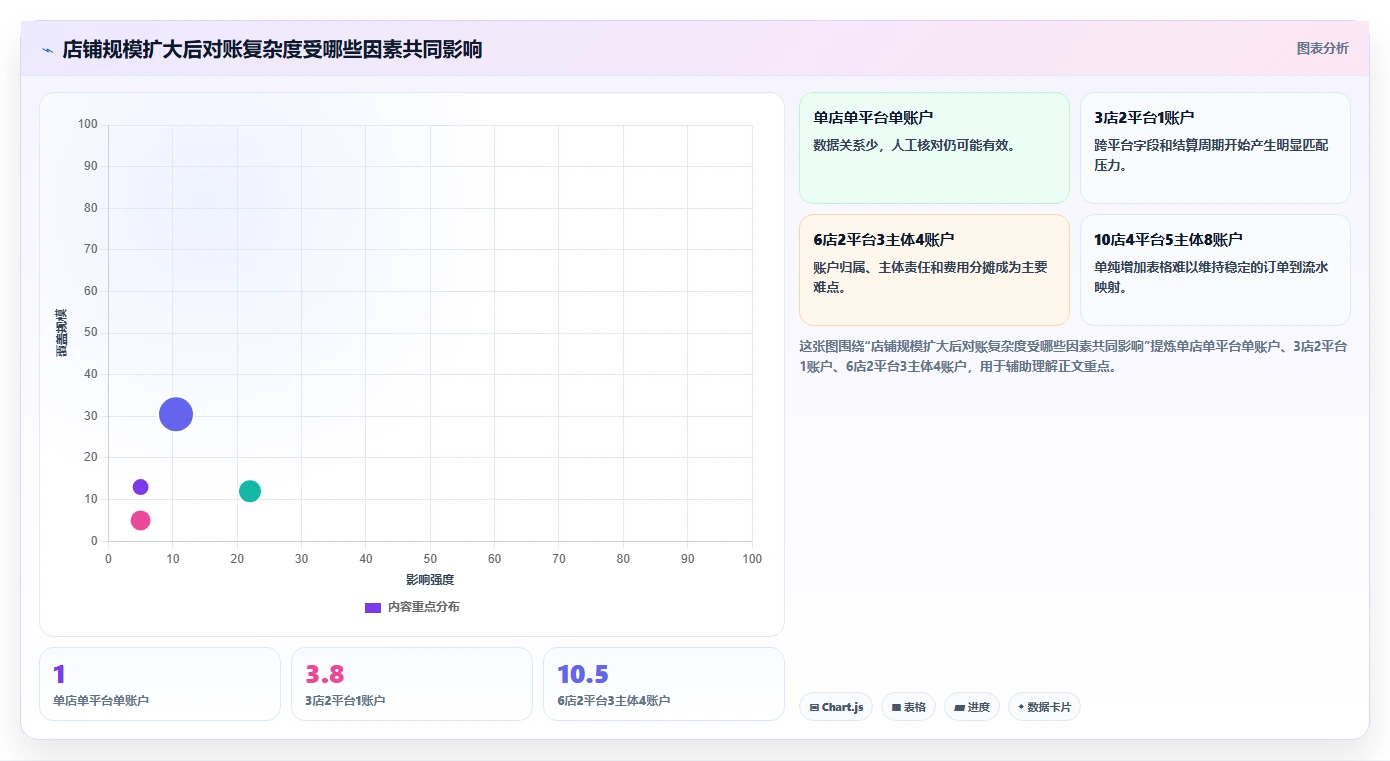Click the stat caption 单店单平台单账户 under 1
This screenshot has height=761, width=1390.
pyautogui.click(x=101, y=701)
